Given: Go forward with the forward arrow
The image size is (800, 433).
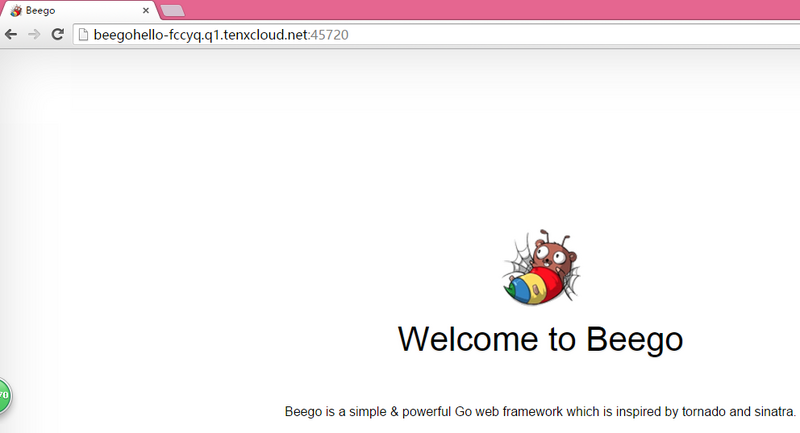Looking at the screenshot, I should [x=34, y=34].
